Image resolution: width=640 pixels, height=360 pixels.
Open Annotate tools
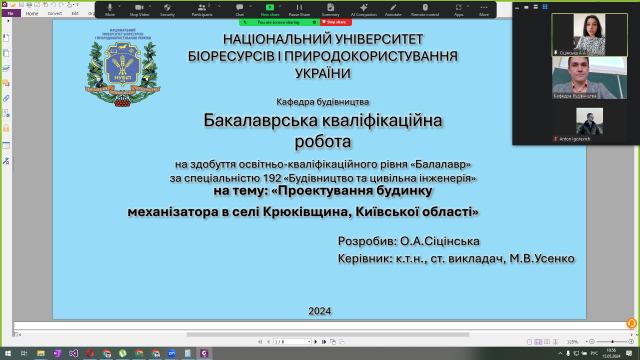click(393, 10)
